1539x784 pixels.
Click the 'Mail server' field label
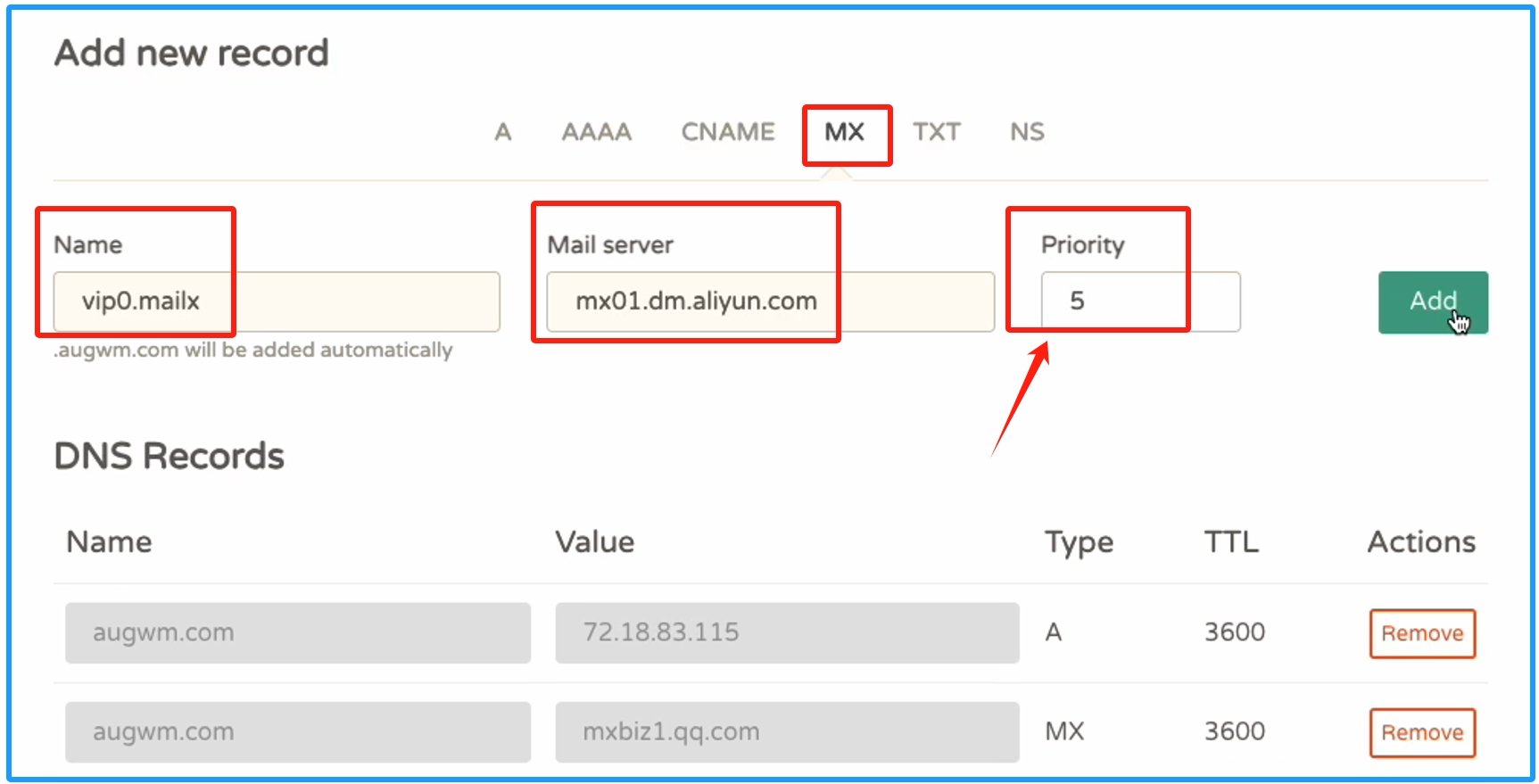pyautogui.click(x=610, y=244)
